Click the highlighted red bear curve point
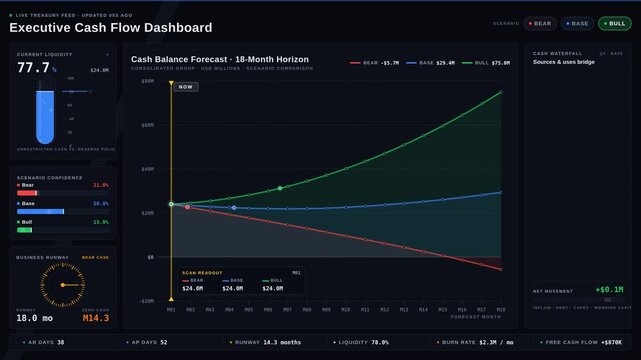 point(188,207)
